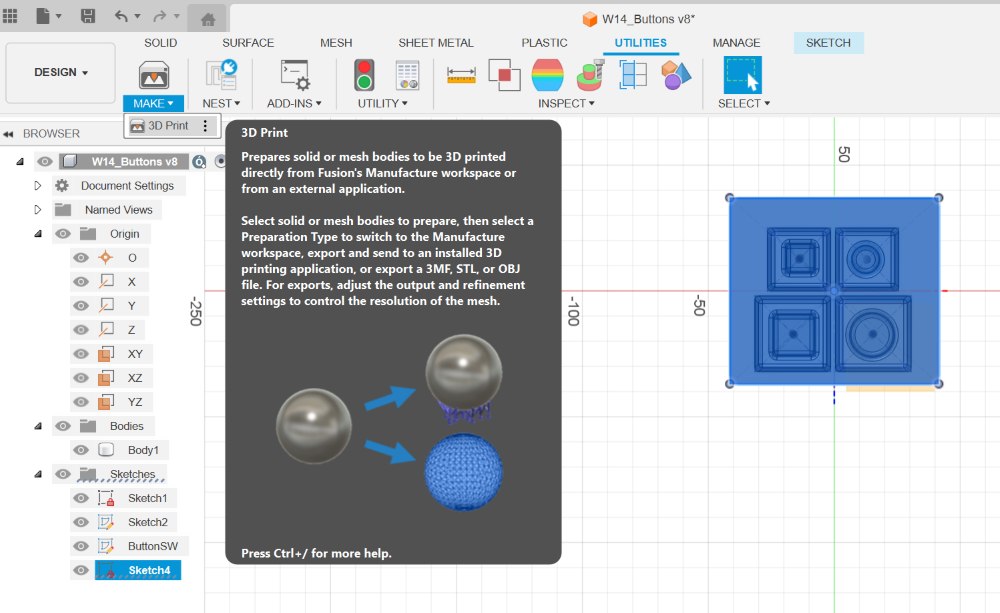This screenshot has width=1000, height=613.
Task: Undo the last action
Action: (x=121, y=16)
